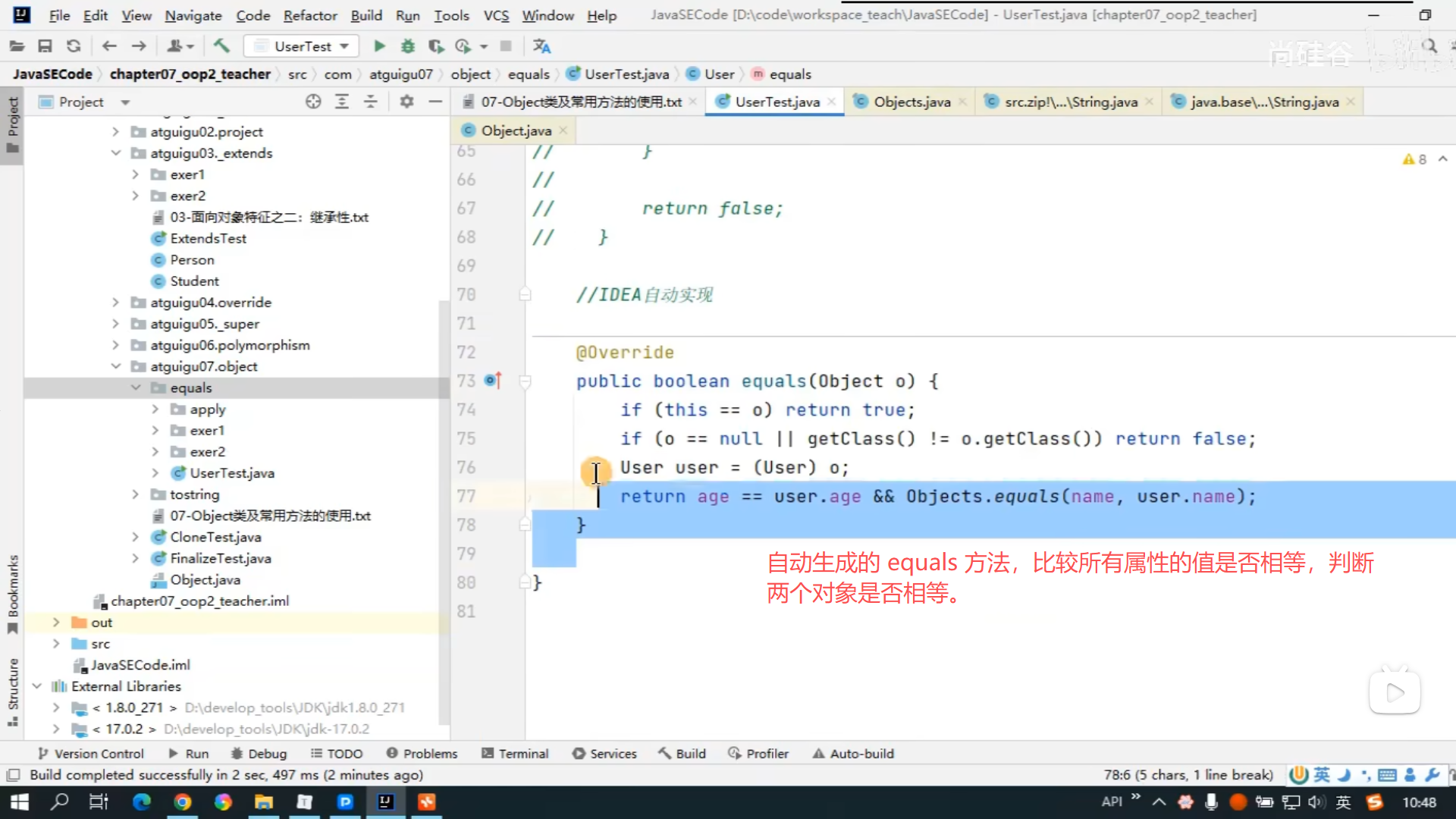The image size is (1456, 819).
Task: Open the Refactor menu
Action: (x=309, y=15)
